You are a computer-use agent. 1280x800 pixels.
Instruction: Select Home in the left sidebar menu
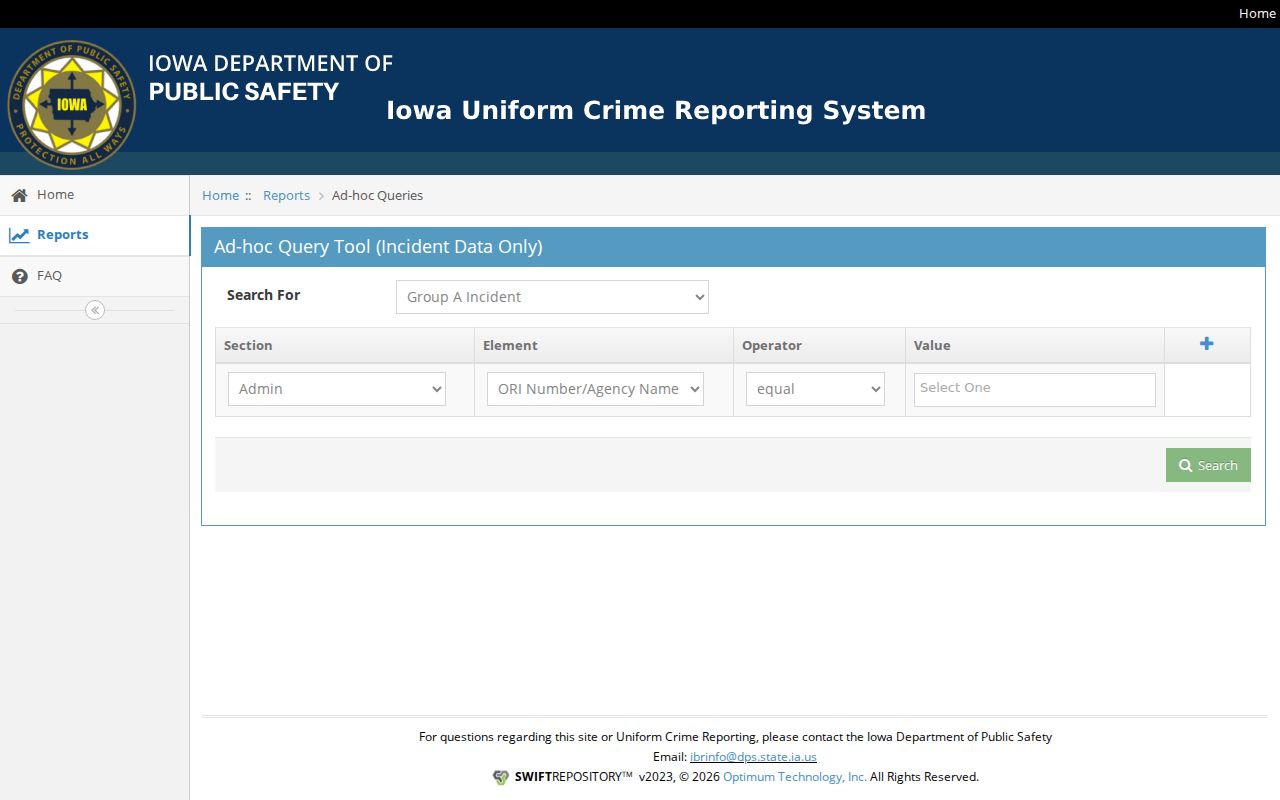coord(95,195)
